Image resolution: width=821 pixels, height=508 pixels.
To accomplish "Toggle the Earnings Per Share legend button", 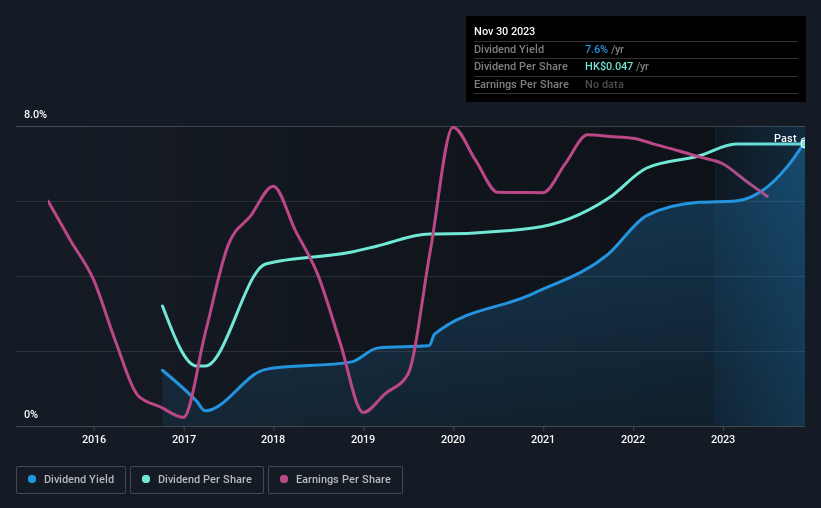I will [x=335, y=480].
